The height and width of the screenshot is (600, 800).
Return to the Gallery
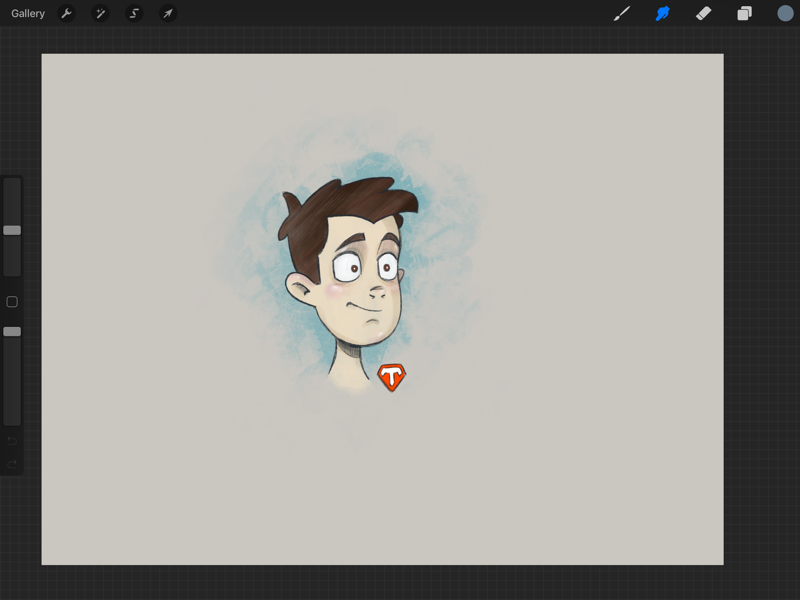(x=27, y=14)
